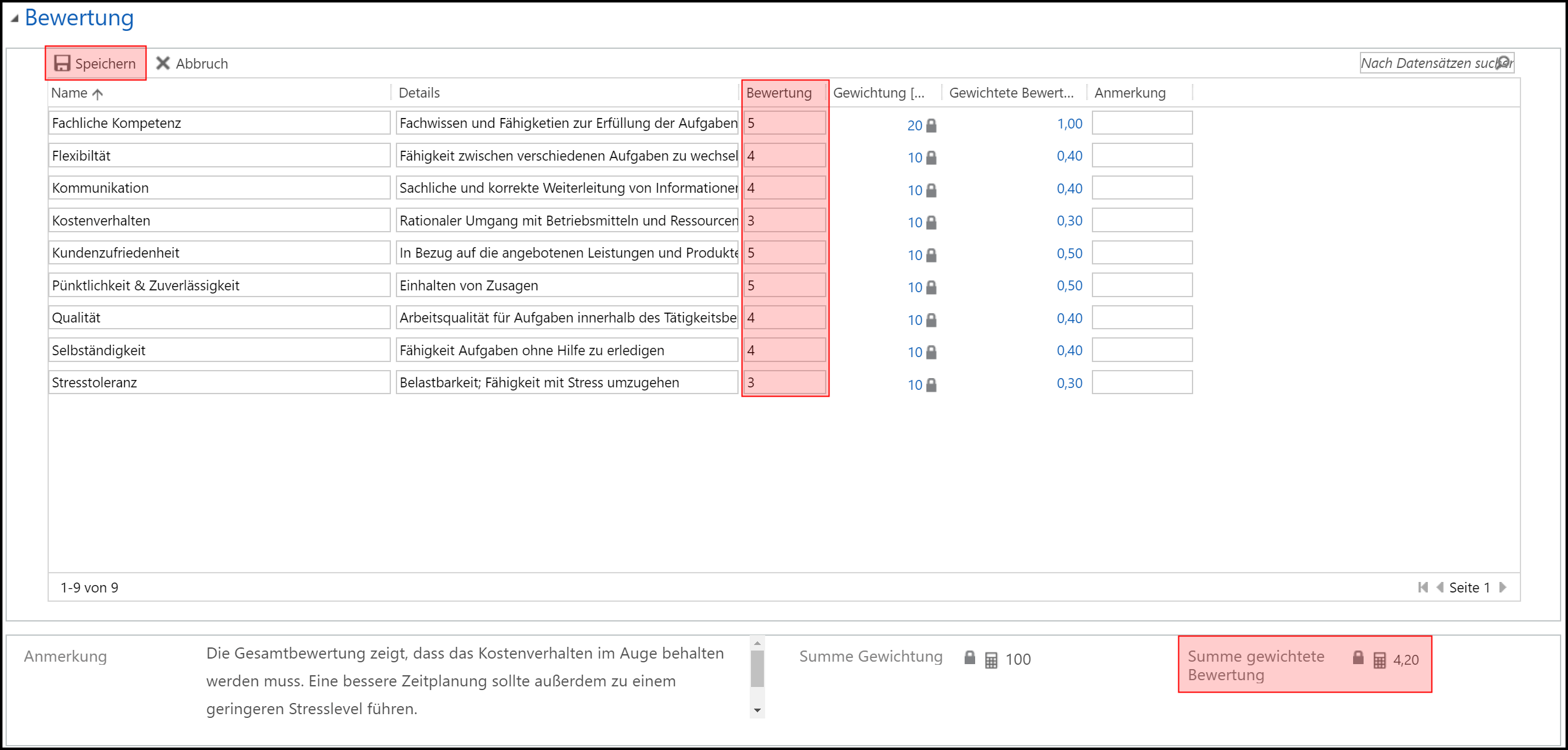Click the Gewichtung column header
This screenshot has height=750, width=1568.
(879, 93)
